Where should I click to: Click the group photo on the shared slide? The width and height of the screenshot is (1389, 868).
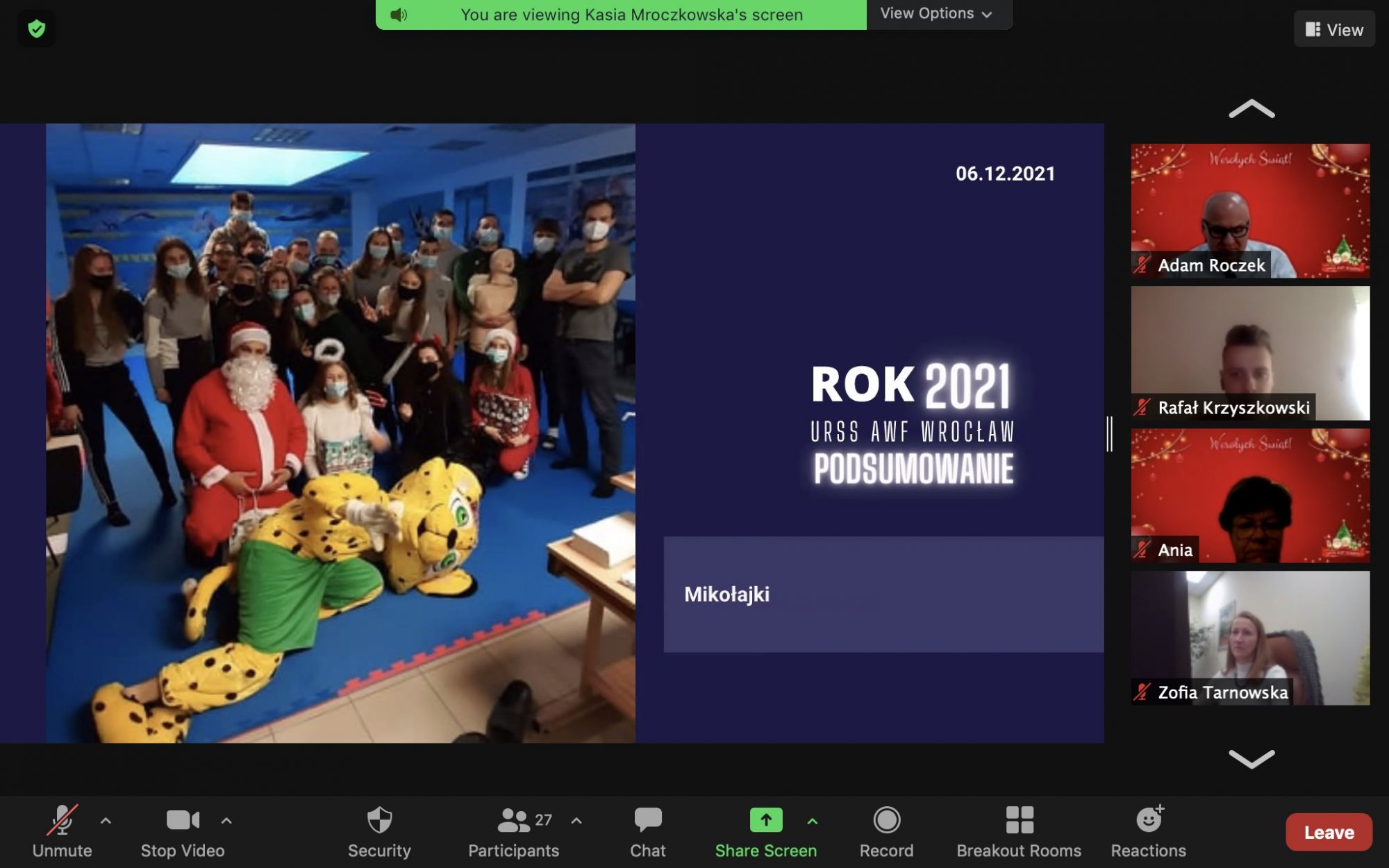pos(340,433)
